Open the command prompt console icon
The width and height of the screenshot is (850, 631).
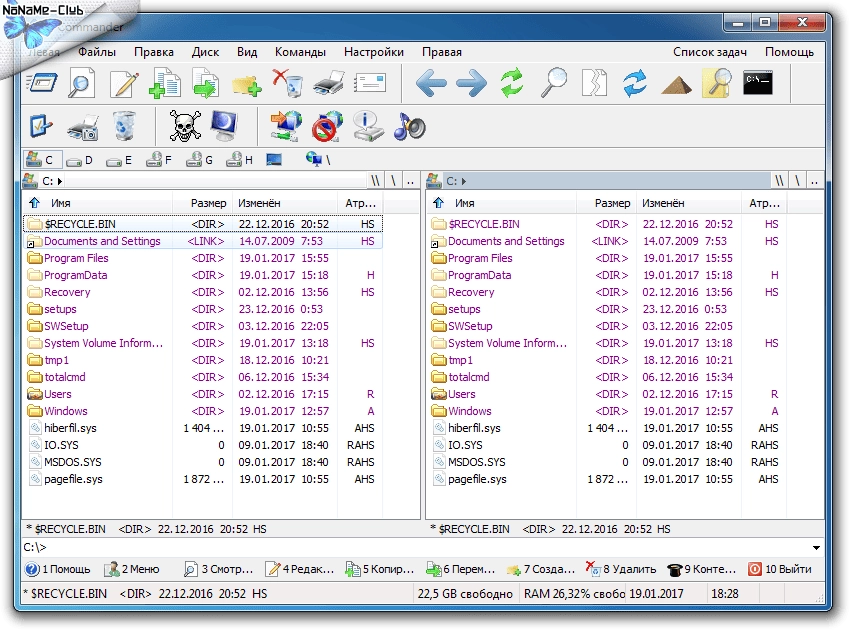(x=757, y=82)
